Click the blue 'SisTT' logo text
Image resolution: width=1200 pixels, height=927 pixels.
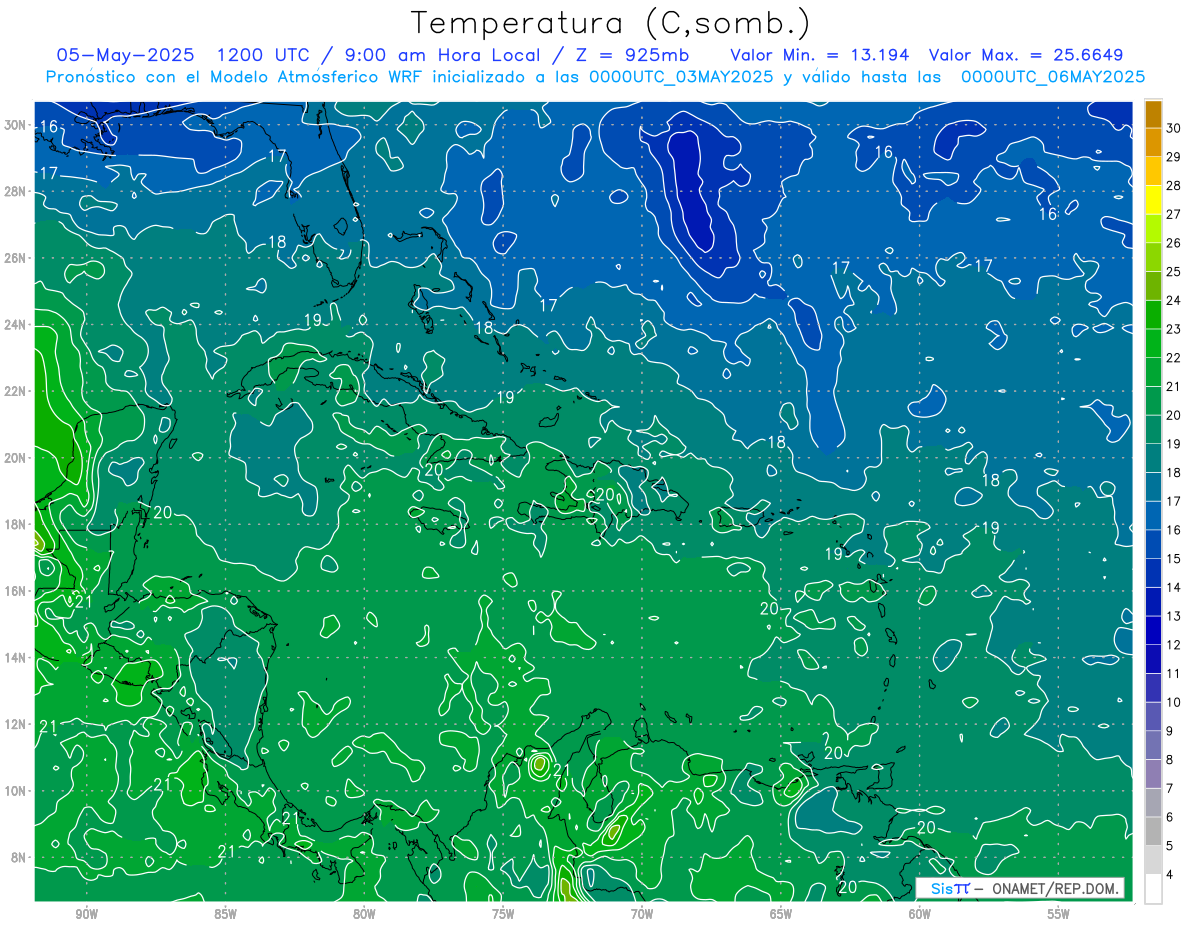tap(949, 888)
